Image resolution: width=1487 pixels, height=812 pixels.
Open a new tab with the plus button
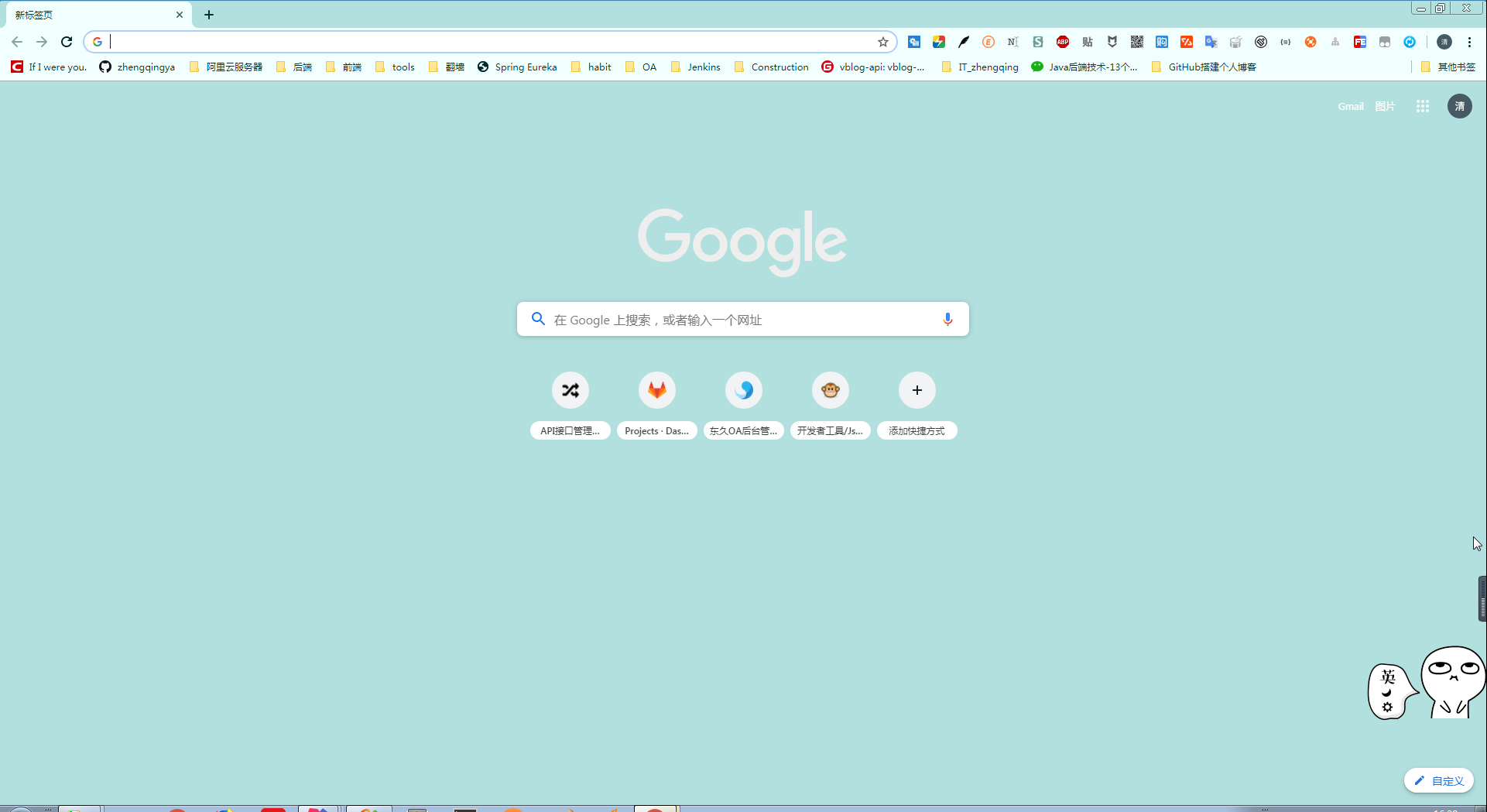point(209,15)
